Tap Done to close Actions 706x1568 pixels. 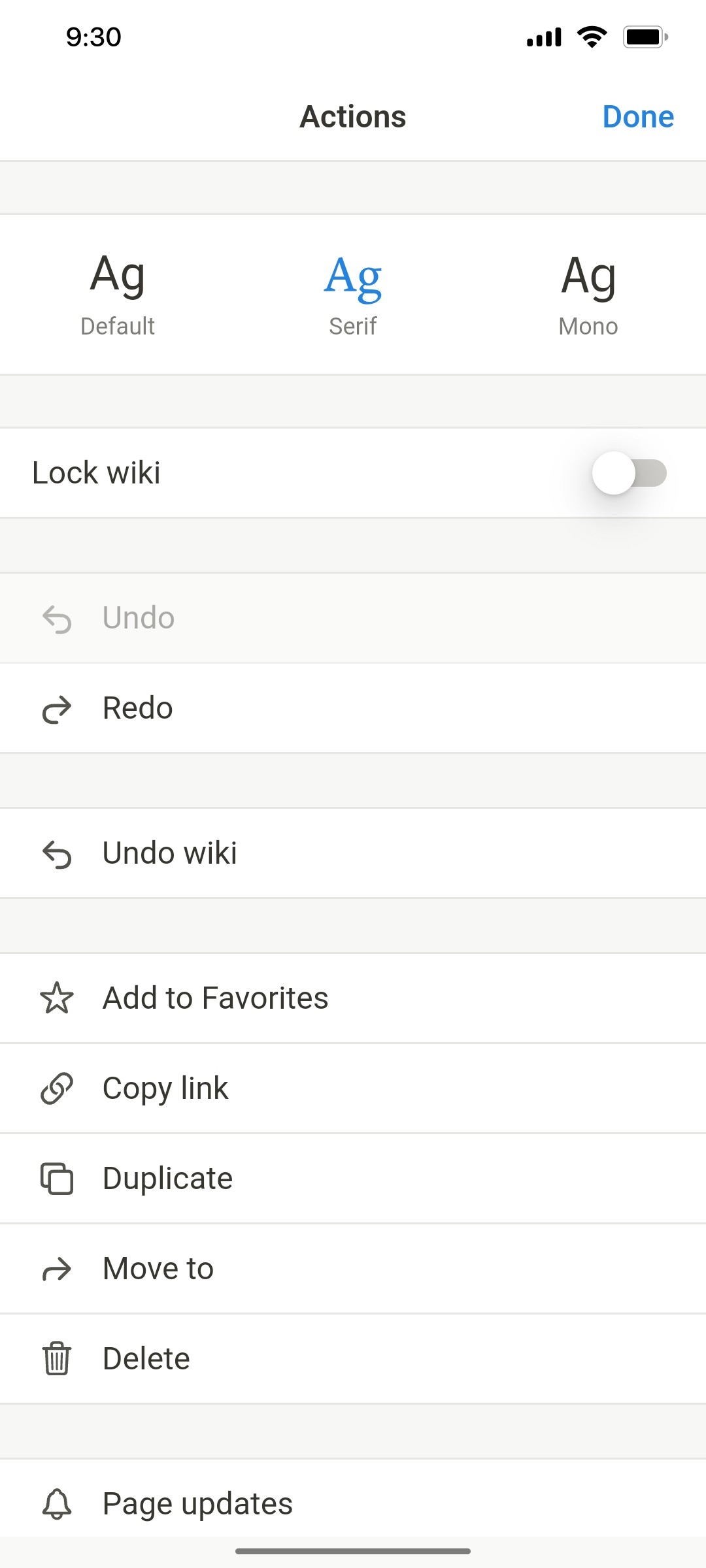[x=638, y=116]
